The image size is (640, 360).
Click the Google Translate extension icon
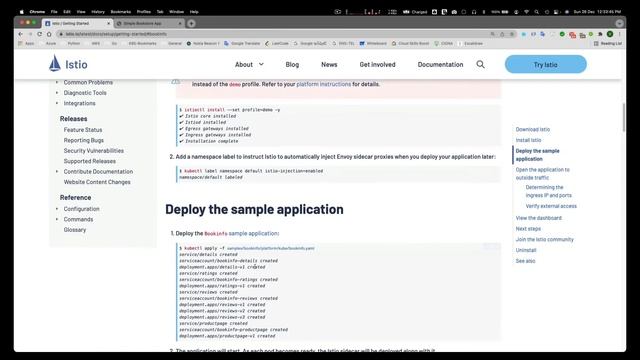pos(542,34)
